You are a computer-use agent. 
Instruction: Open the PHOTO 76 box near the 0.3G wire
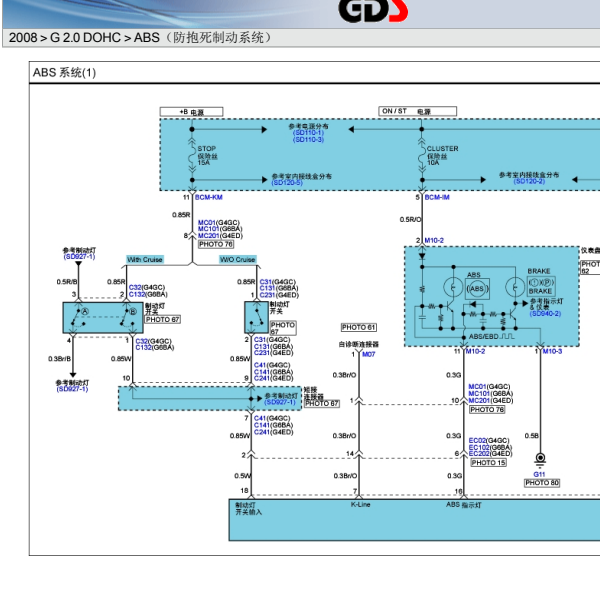(x=487, y=410)
